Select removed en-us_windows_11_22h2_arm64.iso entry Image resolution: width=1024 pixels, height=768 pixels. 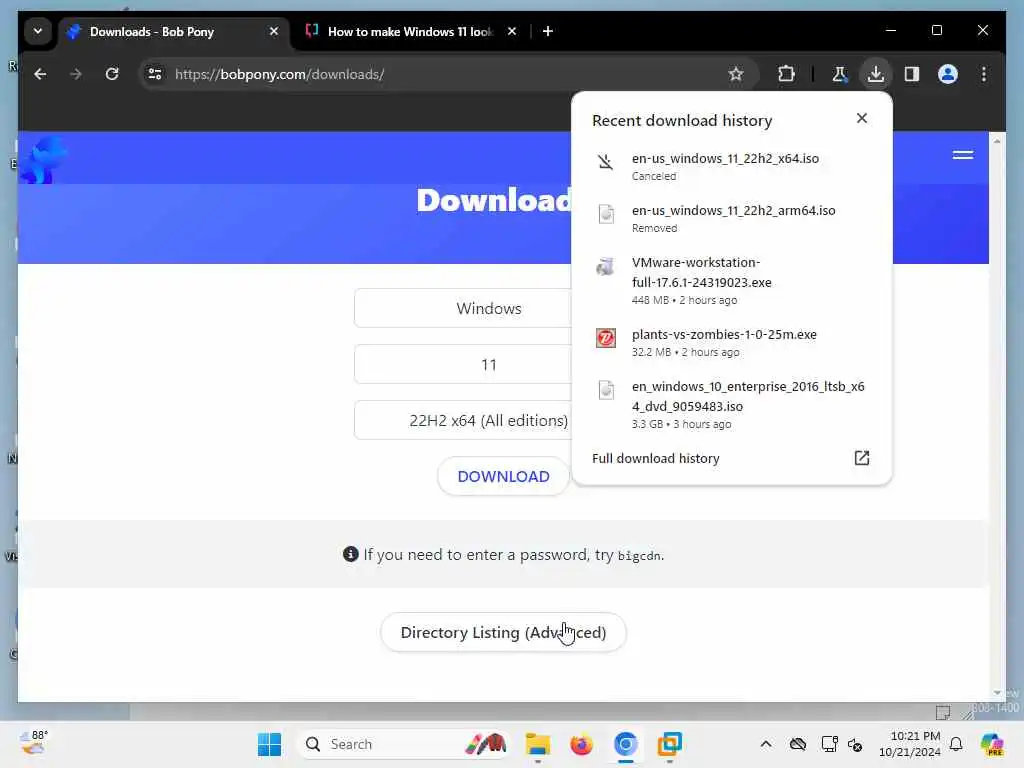pos(731,219)
